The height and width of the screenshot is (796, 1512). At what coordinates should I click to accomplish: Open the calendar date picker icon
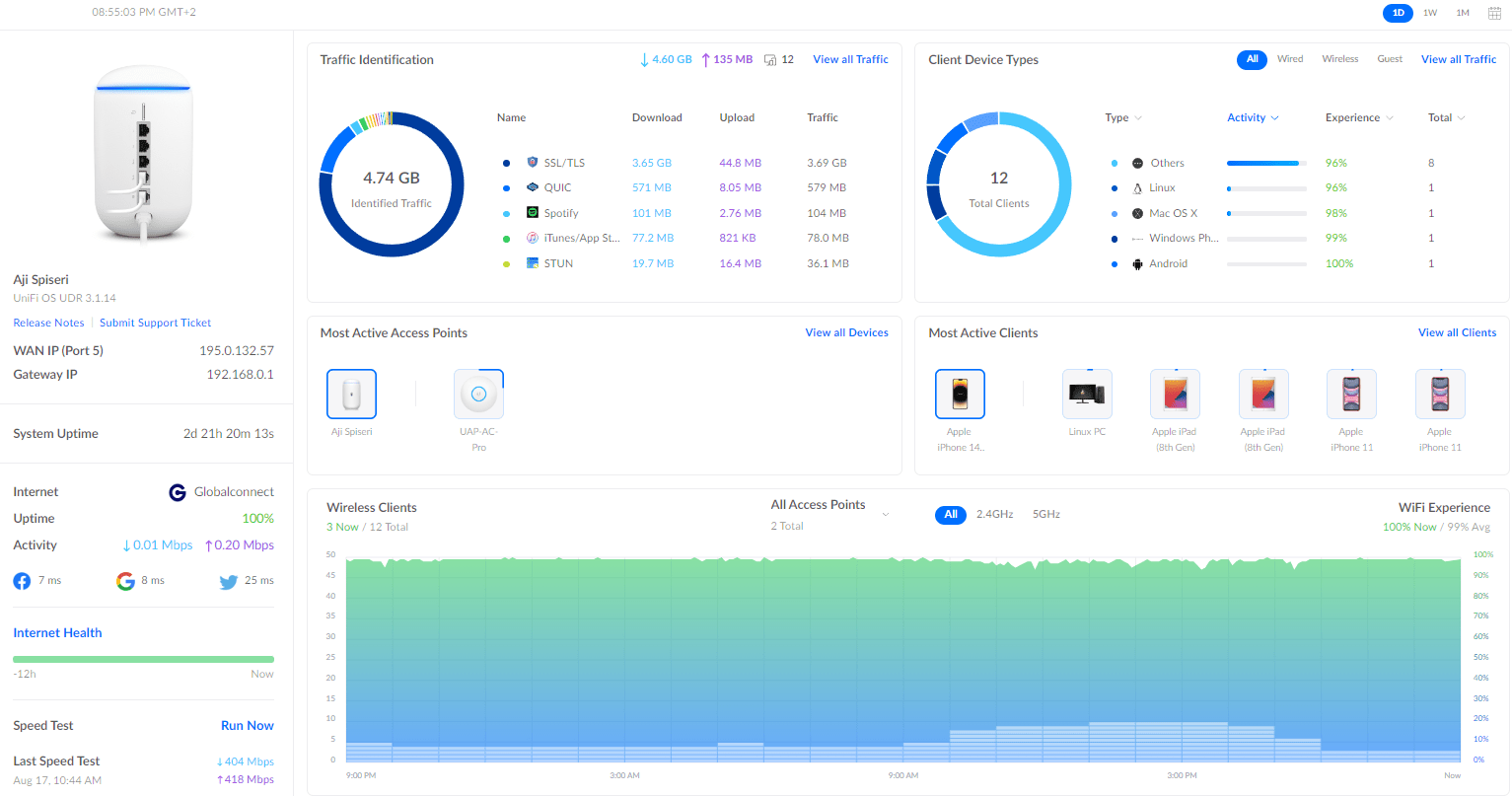point(1494,13)
